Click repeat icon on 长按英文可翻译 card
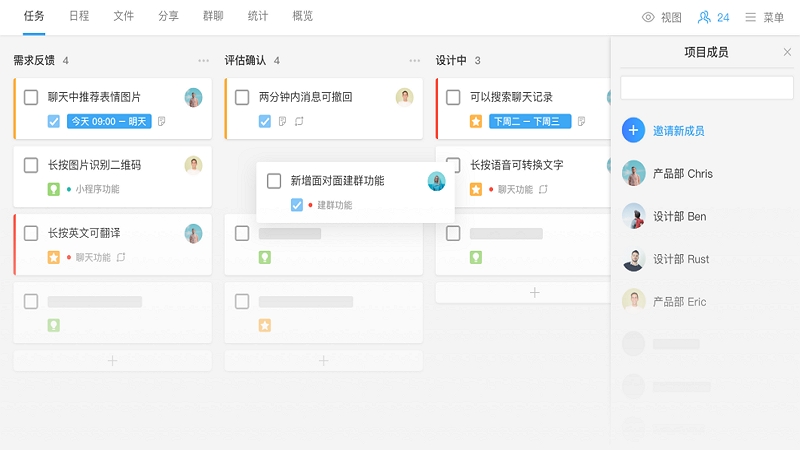The height and width of the screenshot is (450, 800). (x=121, y=257)
